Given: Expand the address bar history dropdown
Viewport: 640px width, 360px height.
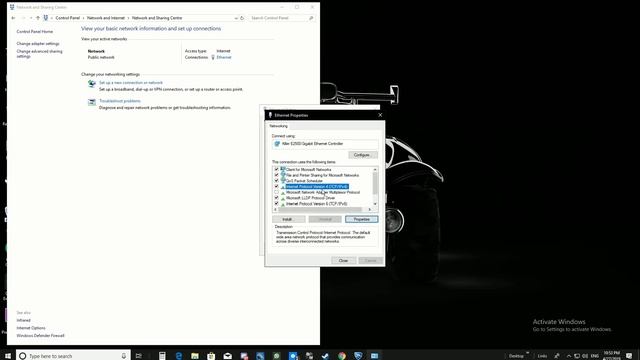Looking at the screenshot, I should 236,18.
